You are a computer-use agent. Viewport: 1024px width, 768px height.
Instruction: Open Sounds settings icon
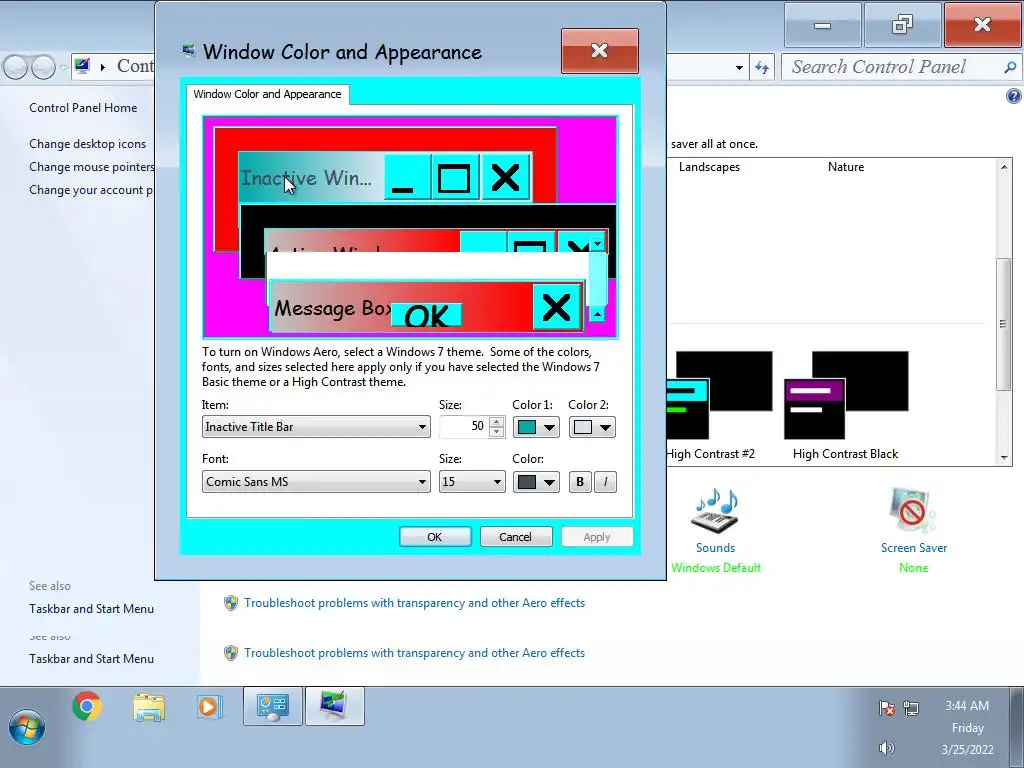pyautogui.click(x=715, y=511)
